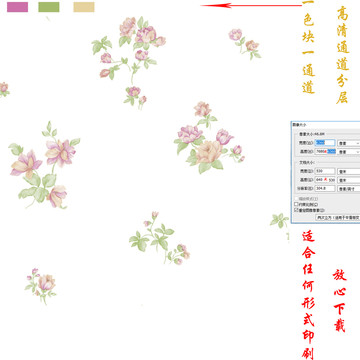Screen dimensions: 360x360
Task: Click the Image Size dialog title bar
Action: pyautogui.click(x=325, y=124)
